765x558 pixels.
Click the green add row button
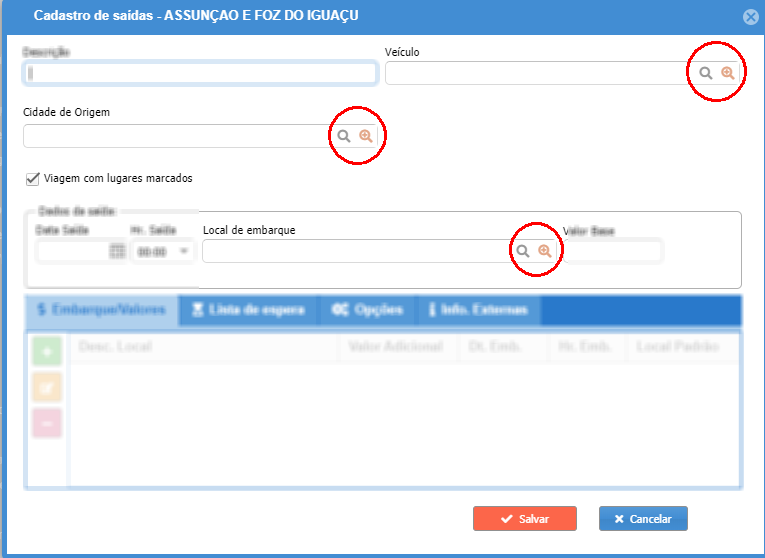[x=47, y=351]
